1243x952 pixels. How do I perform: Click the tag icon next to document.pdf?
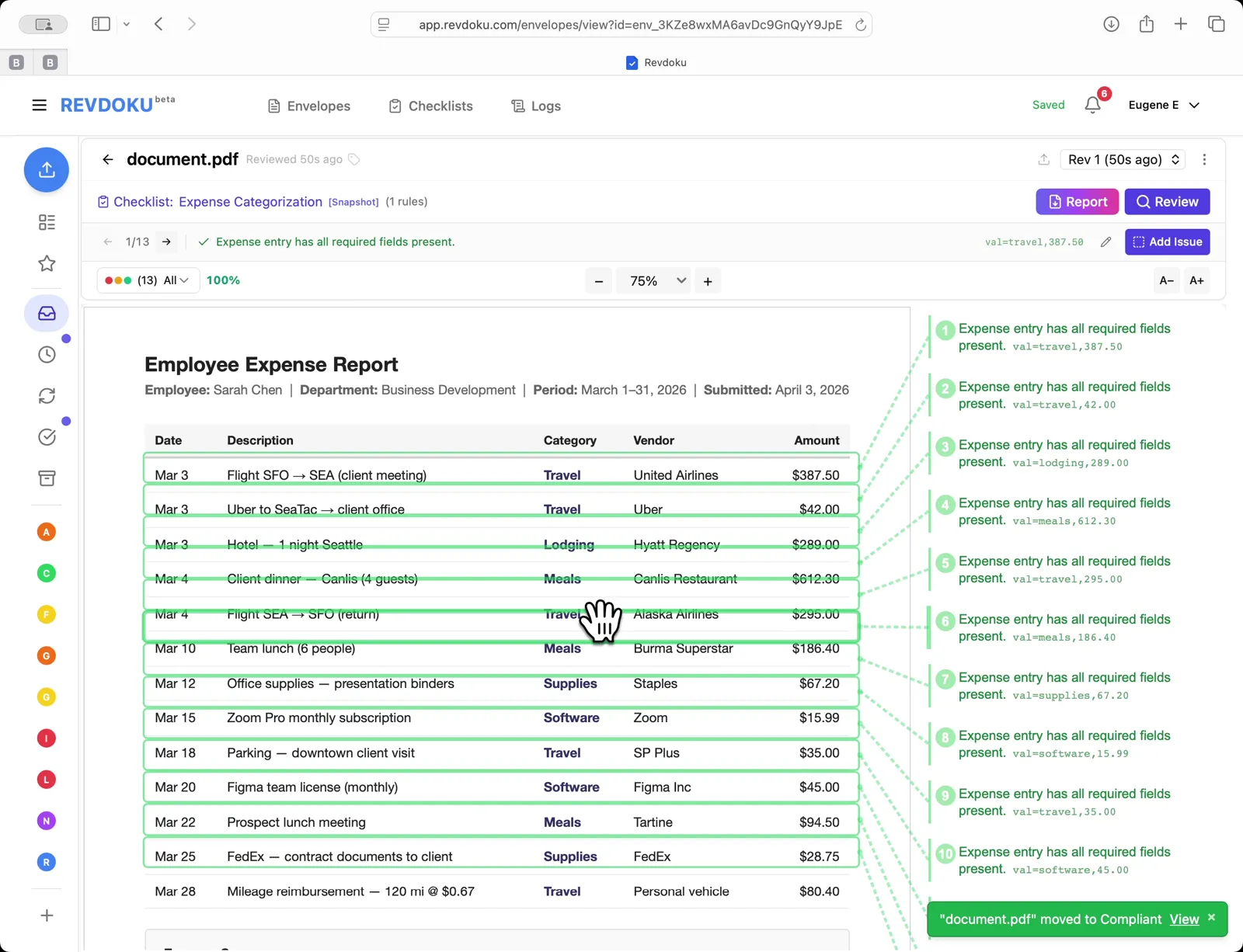pyautogui.click(x=354, y=160)
